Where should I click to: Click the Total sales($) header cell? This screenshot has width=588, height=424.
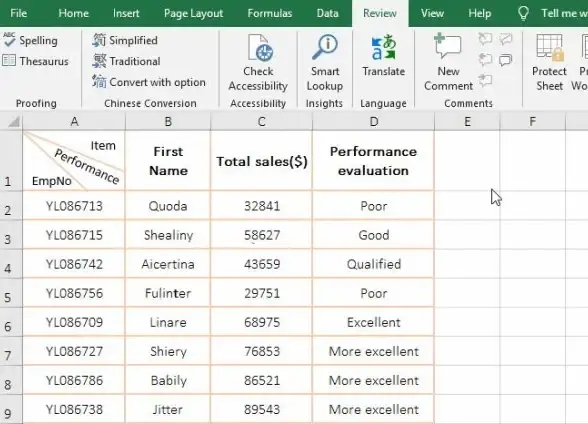pyautogui.click(x=261, y=161)
